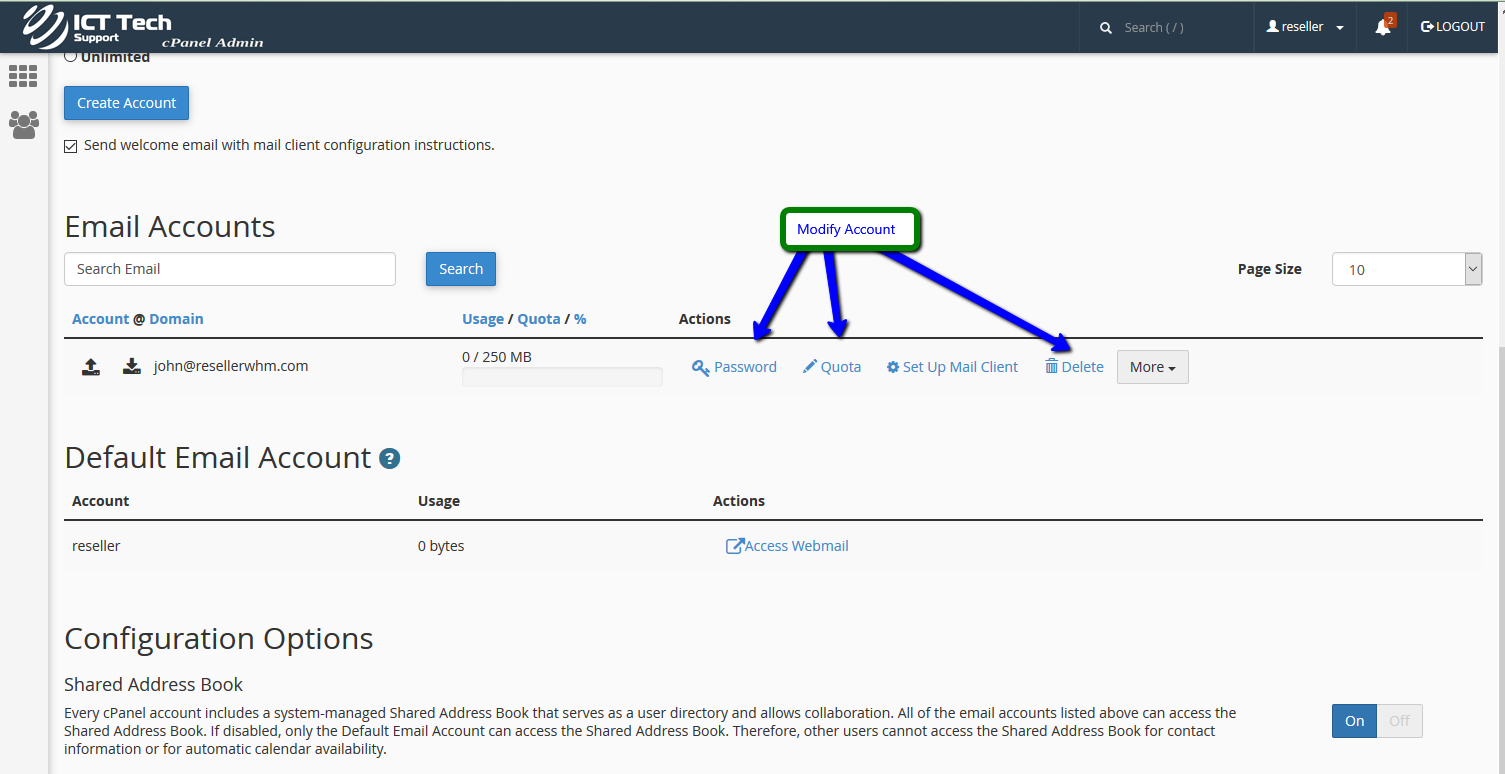Uncheck the send welcome email checkbox
This screenshot has width=1505, height=774.
(x=71, y=146)
